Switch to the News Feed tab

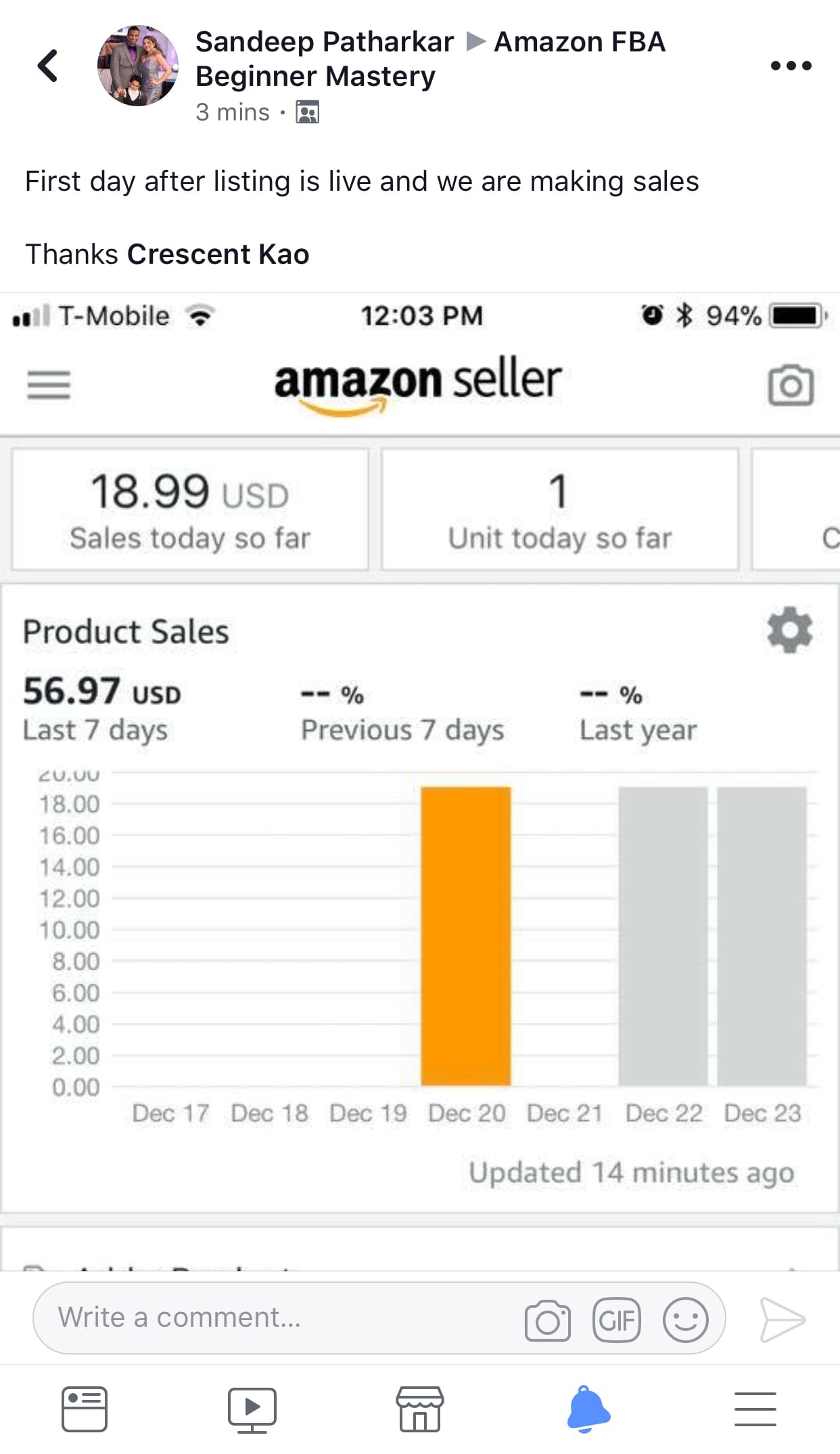[x=84, y=1410]
